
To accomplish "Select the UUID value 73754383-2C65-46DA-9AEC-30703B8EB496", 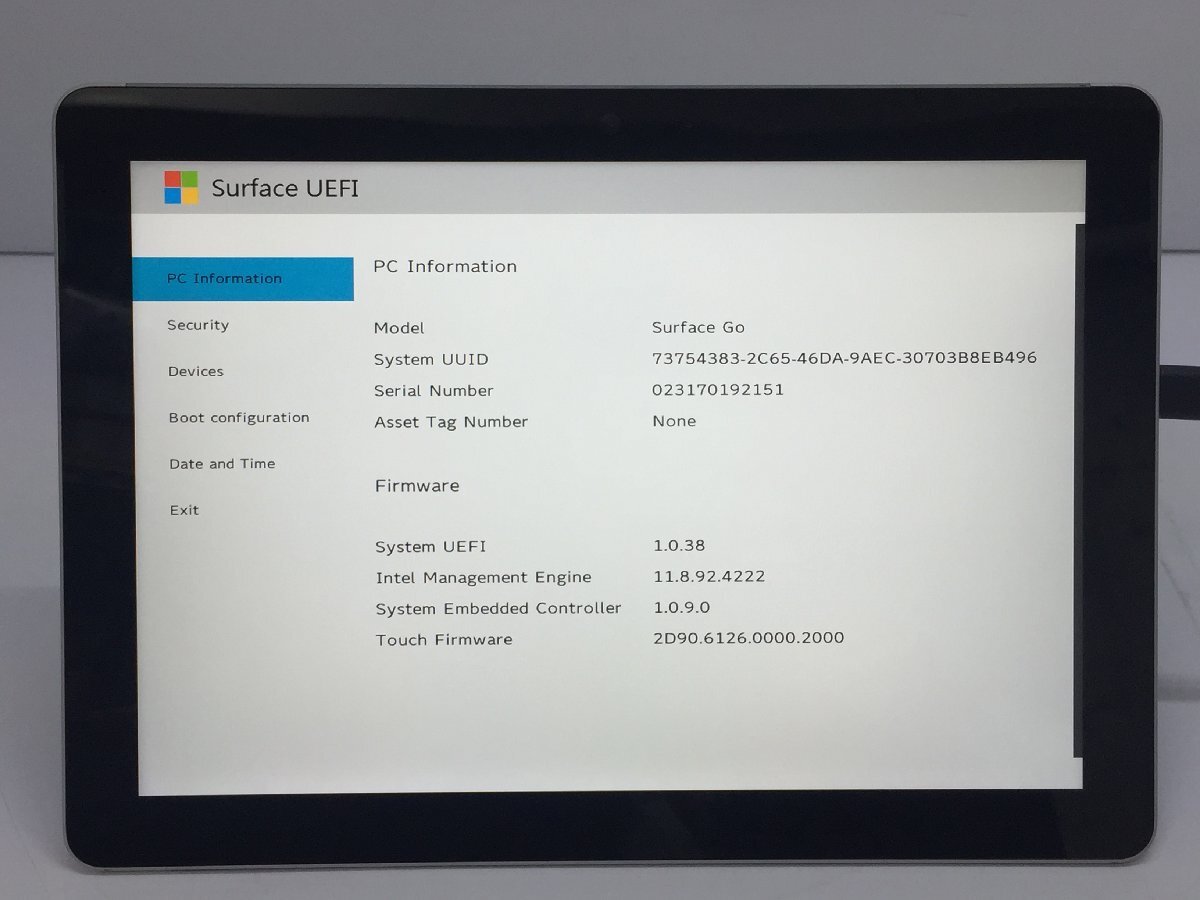I will coord(844,357).
